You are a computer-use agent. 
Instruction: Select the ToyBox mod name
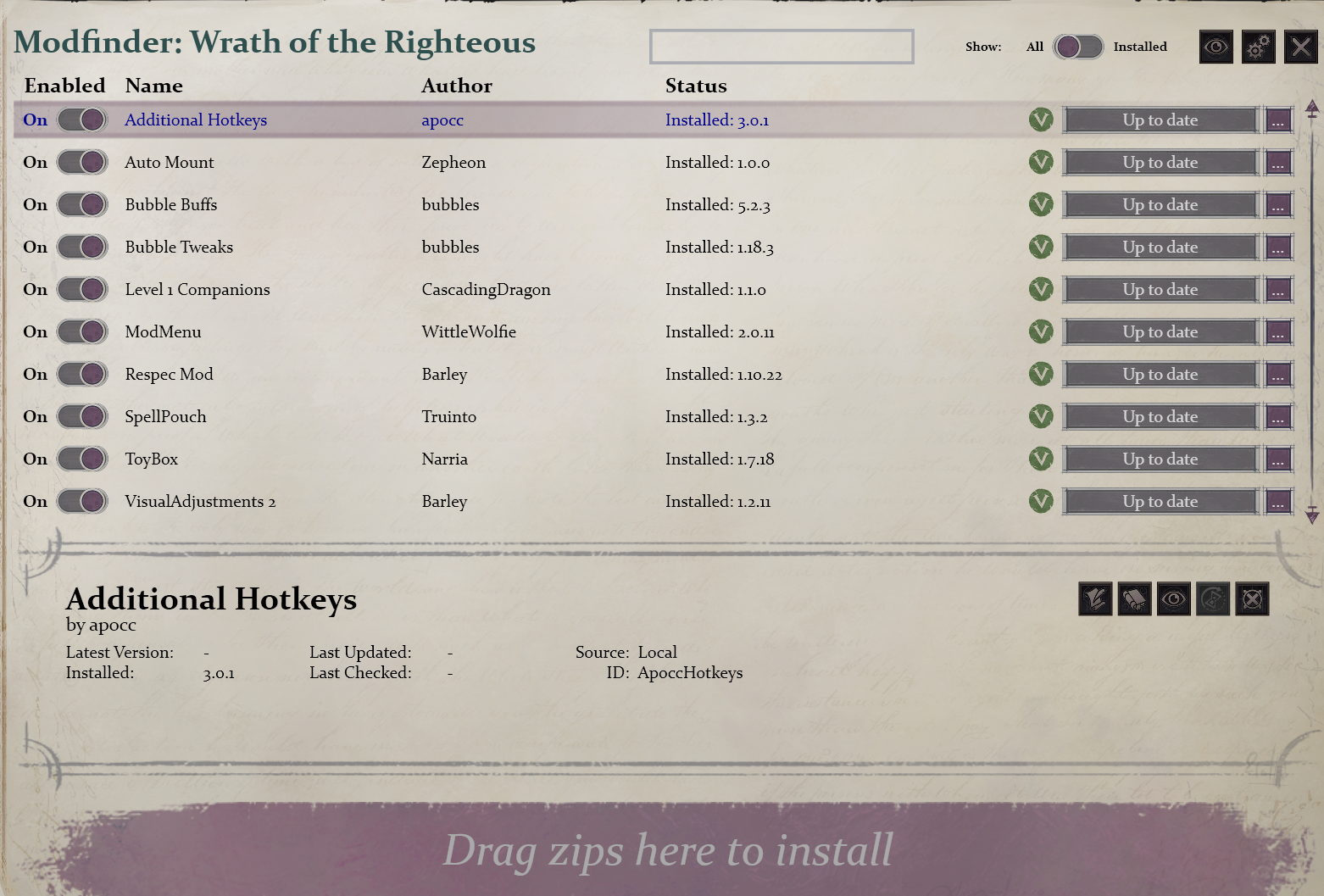click(x=152, y=459)
